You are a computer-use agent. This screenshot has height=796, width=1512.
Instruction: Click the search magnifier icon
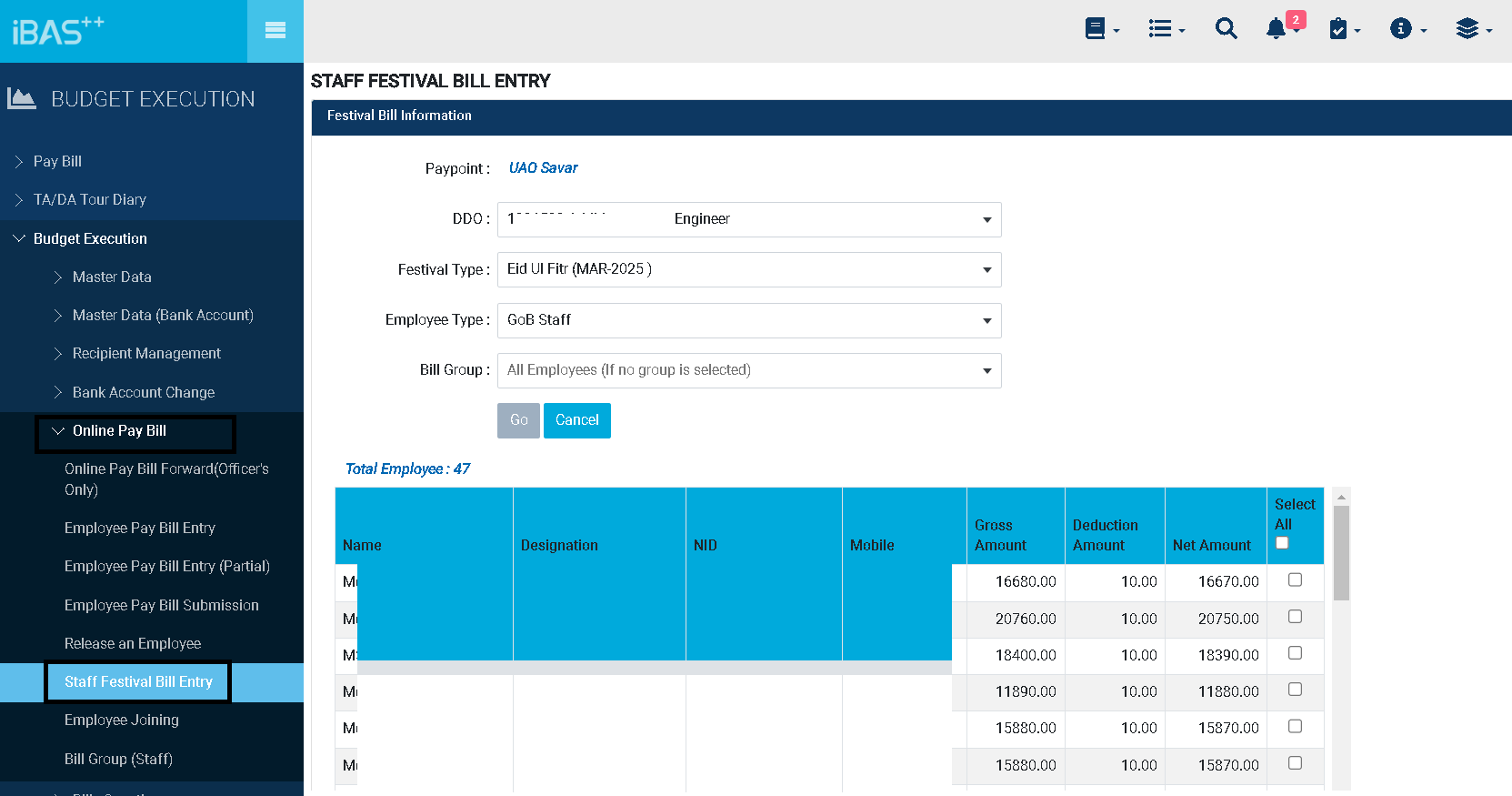[x=1226, y=29]
